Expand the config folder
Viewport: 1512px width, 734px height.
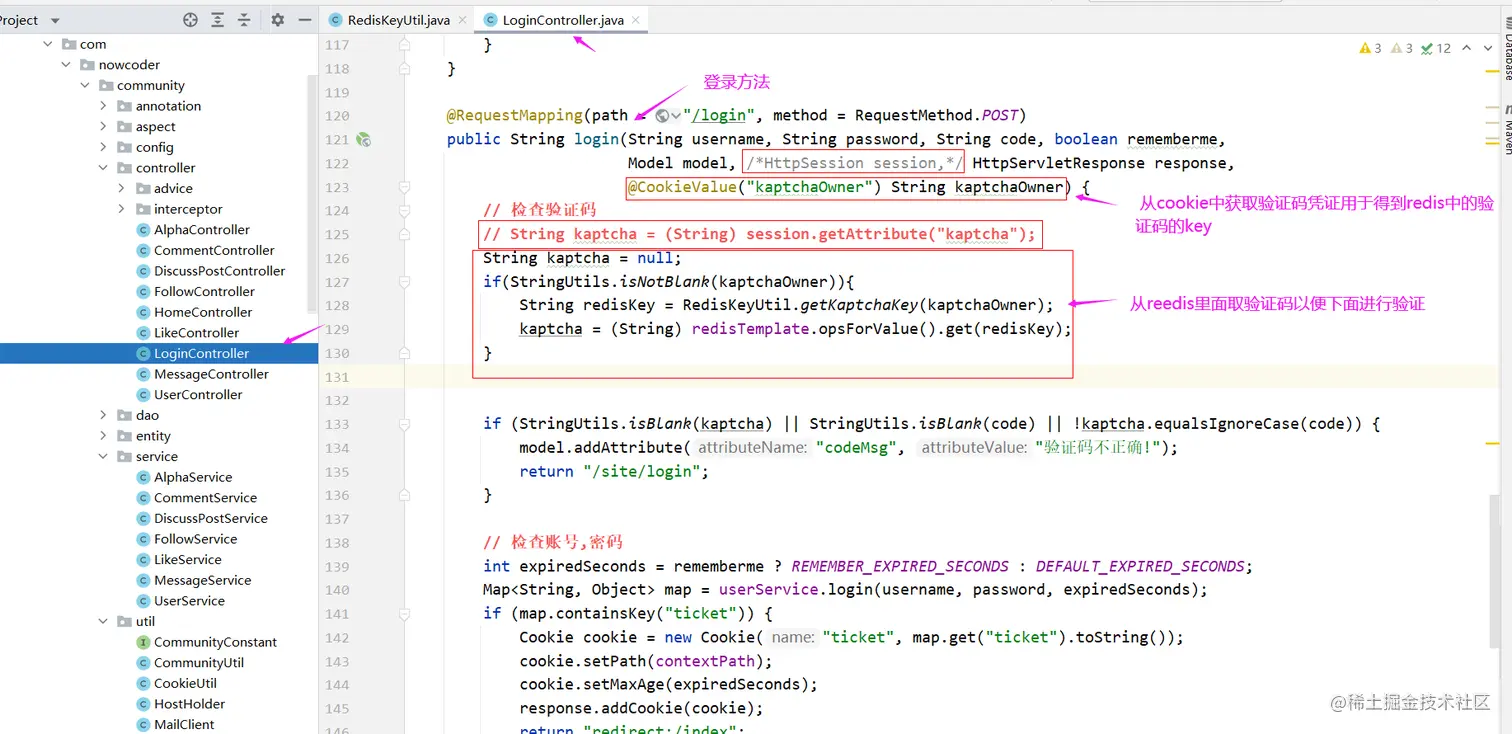[104, 147]
